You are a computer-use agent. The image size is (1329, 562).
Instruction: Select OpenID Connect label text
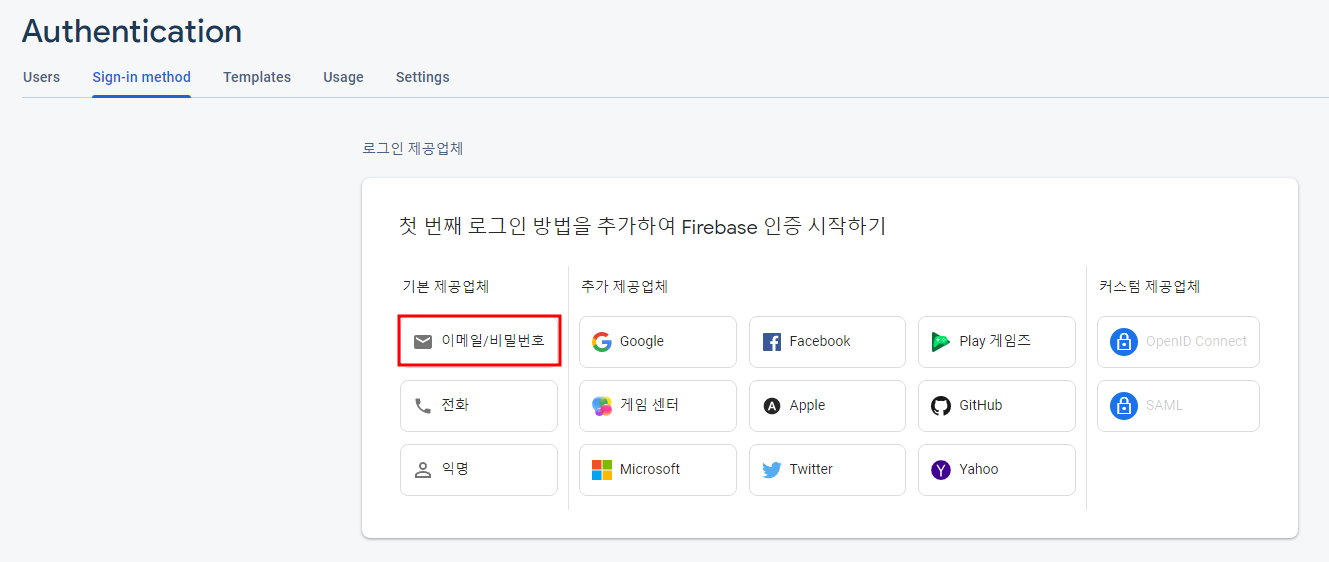(1196, 342)
